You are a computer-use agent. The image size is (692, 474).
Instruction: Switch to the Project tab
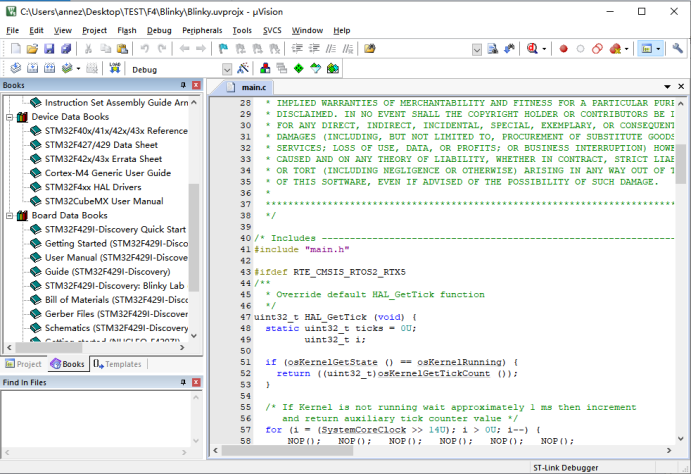(x=25, y=364)
